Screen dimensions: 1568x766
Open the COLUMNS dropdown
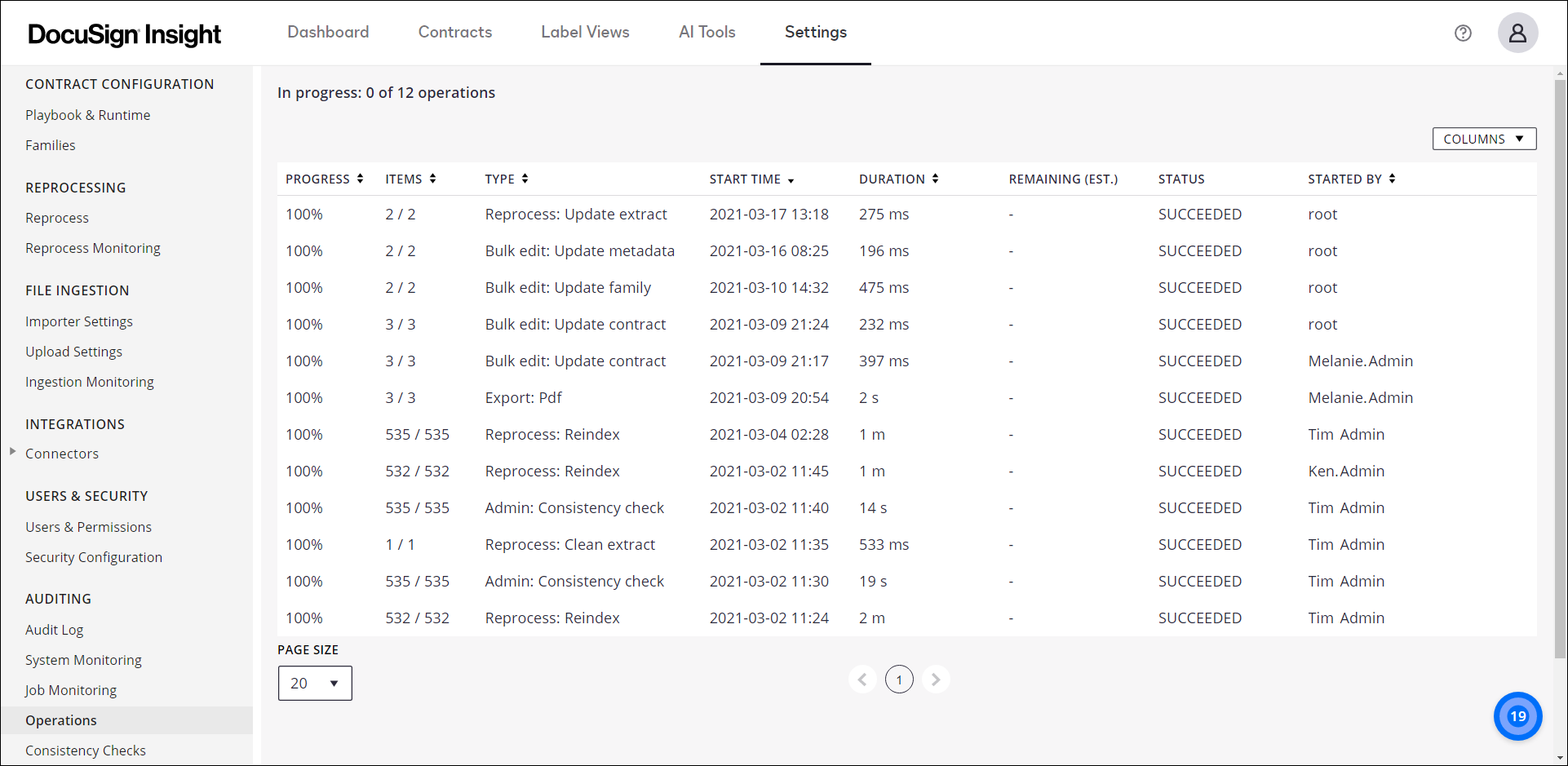tap(1483, 139)
